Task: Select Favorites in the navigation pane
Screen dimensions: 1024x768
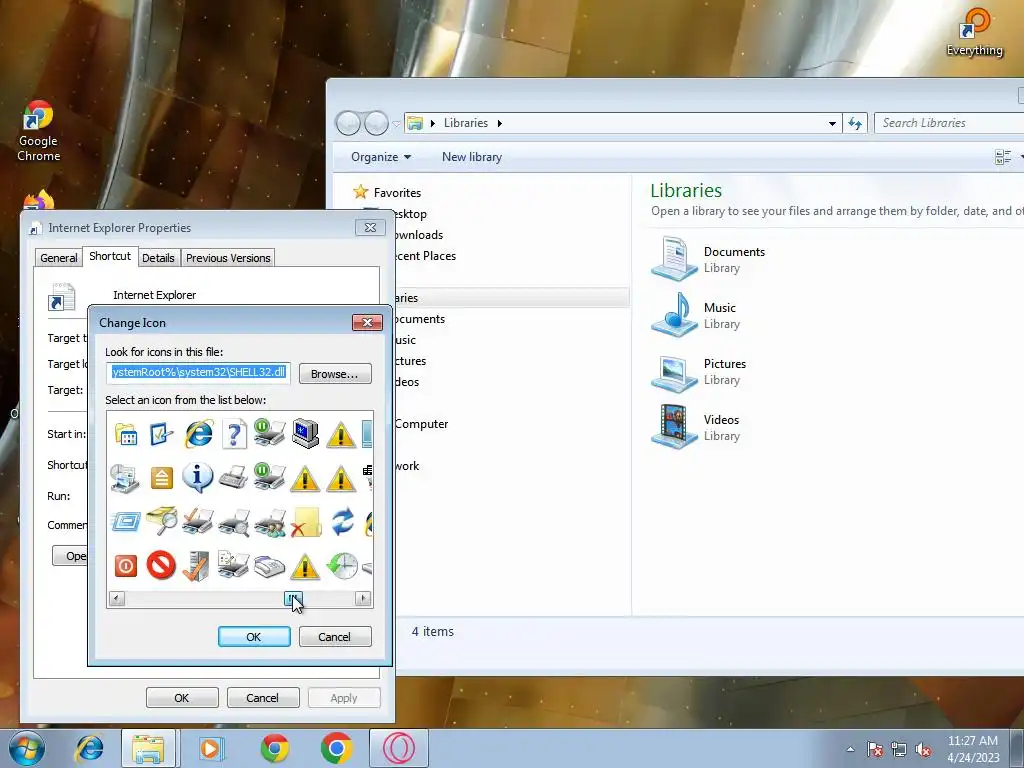Action: click(397, 193)
